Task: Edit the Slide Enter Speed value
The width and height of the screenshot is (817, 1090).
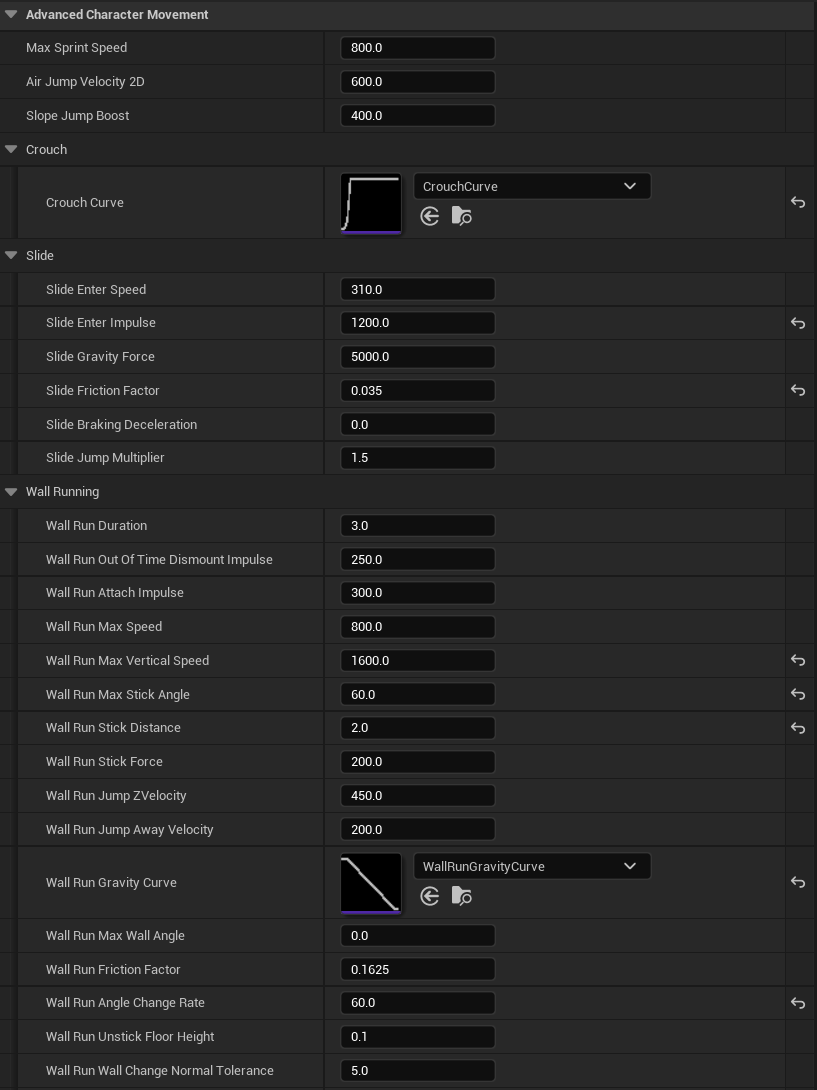Action: pyautogui.click(x=417, y=289)
